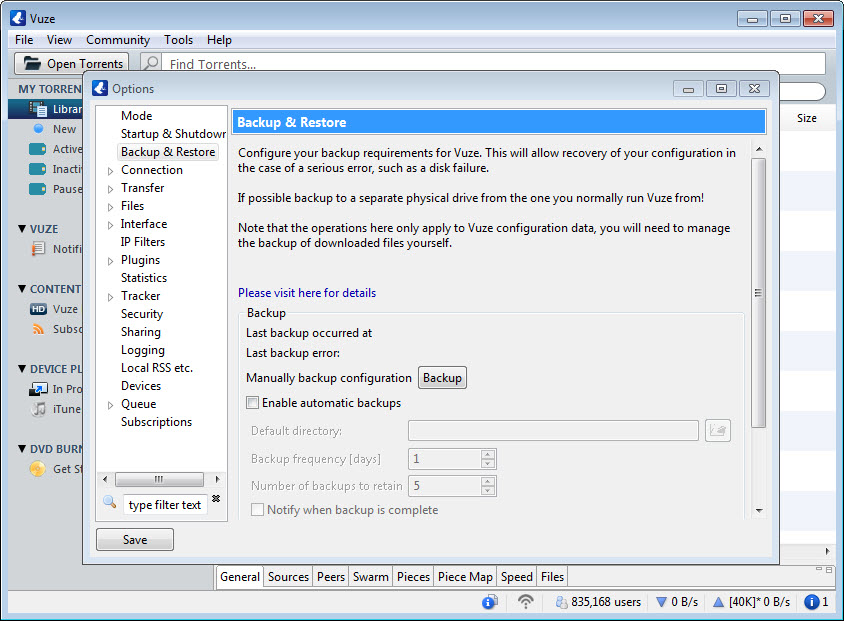
Task: Click the Open Torrents button label
Action: [x=85, y=63]
